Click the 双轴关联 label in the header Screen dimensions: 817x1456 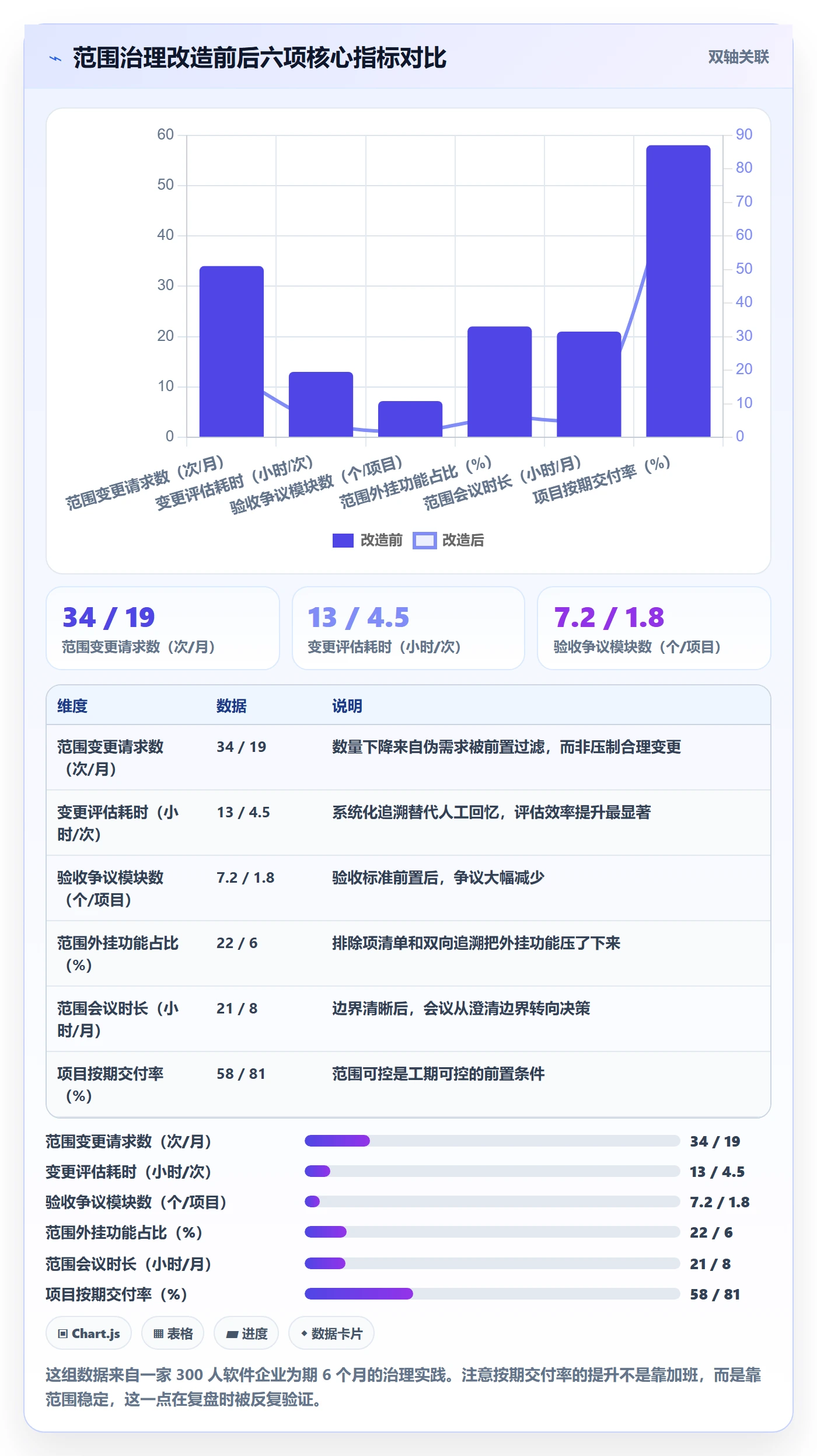coord(738,57)
